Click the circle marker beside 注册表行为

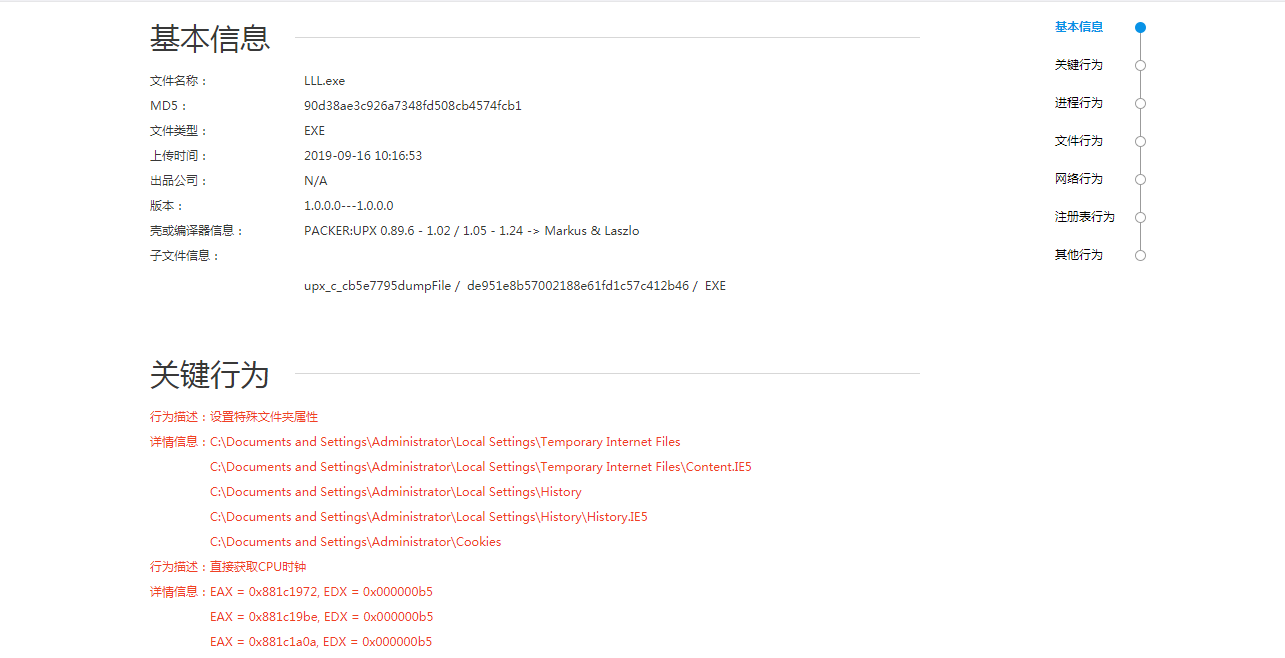click(x=1140, y=218)
